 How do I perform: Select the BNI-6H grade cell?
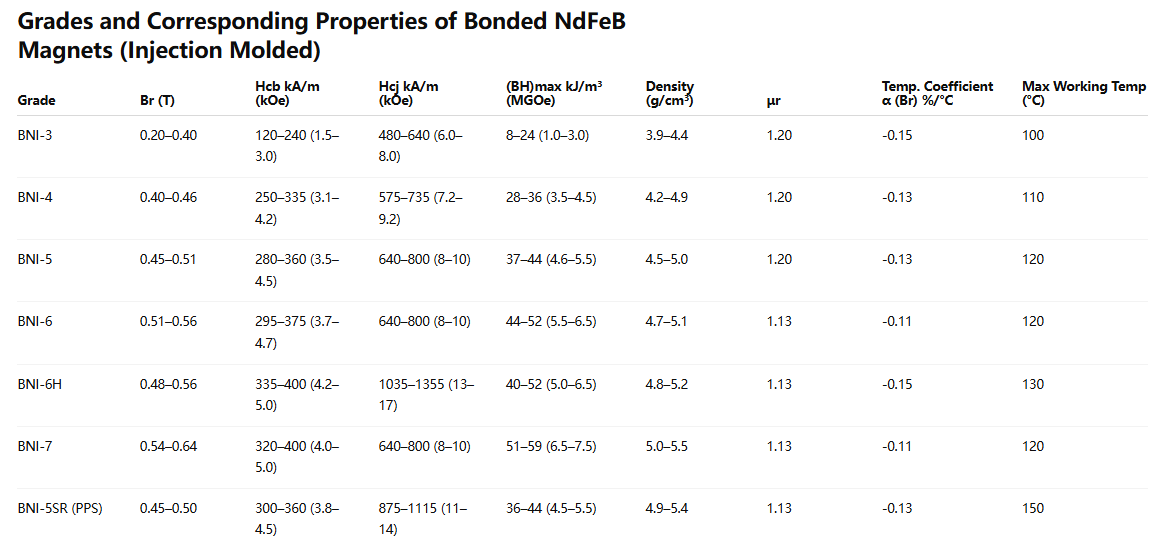[x=39, y=384]
